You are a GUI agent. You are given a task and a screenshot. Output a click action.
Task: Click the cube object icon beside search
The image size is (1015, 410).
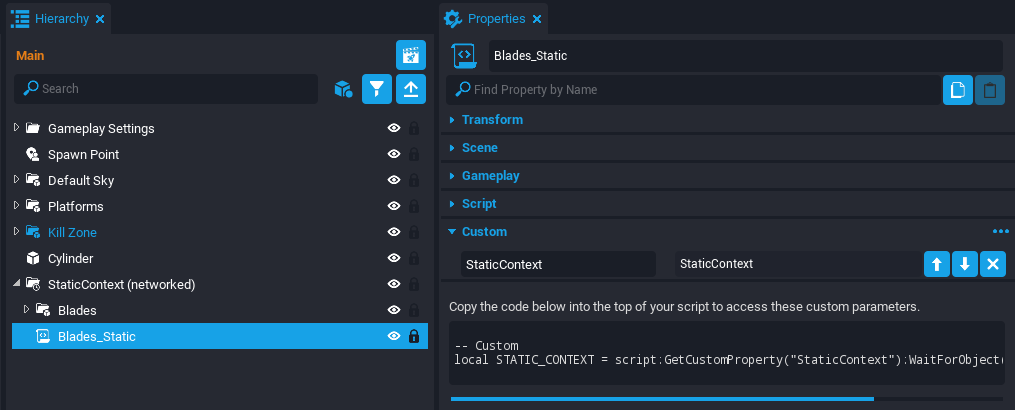[343, 89]
